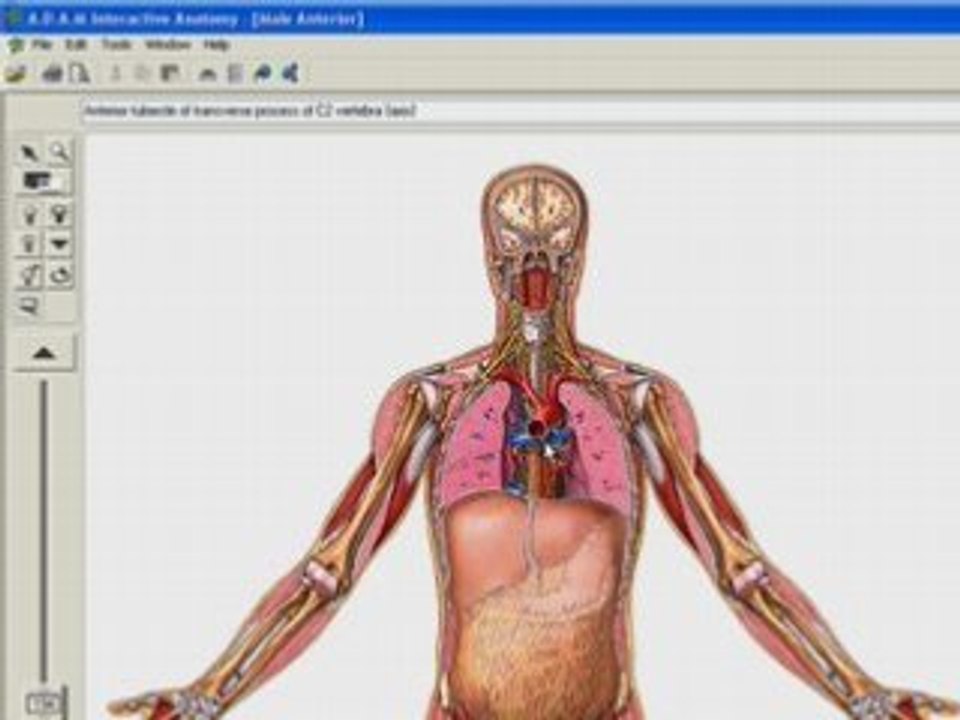Select the faded bulb tool in third row
Screen dimensions: 960x720
click(x=29, y=244)
